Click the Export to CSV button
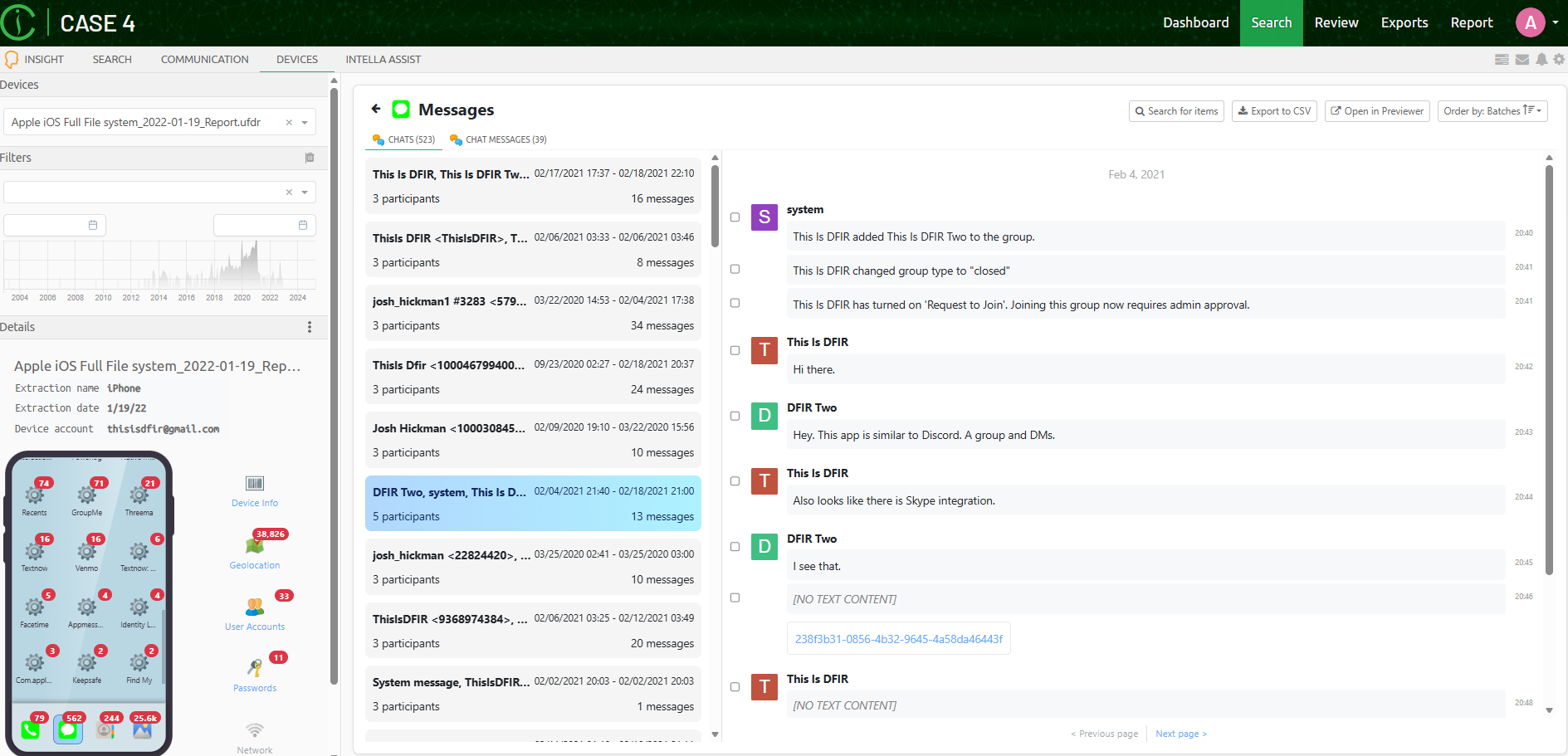1568x756 pixels. pyautogui.click(x=1274, y=110)
